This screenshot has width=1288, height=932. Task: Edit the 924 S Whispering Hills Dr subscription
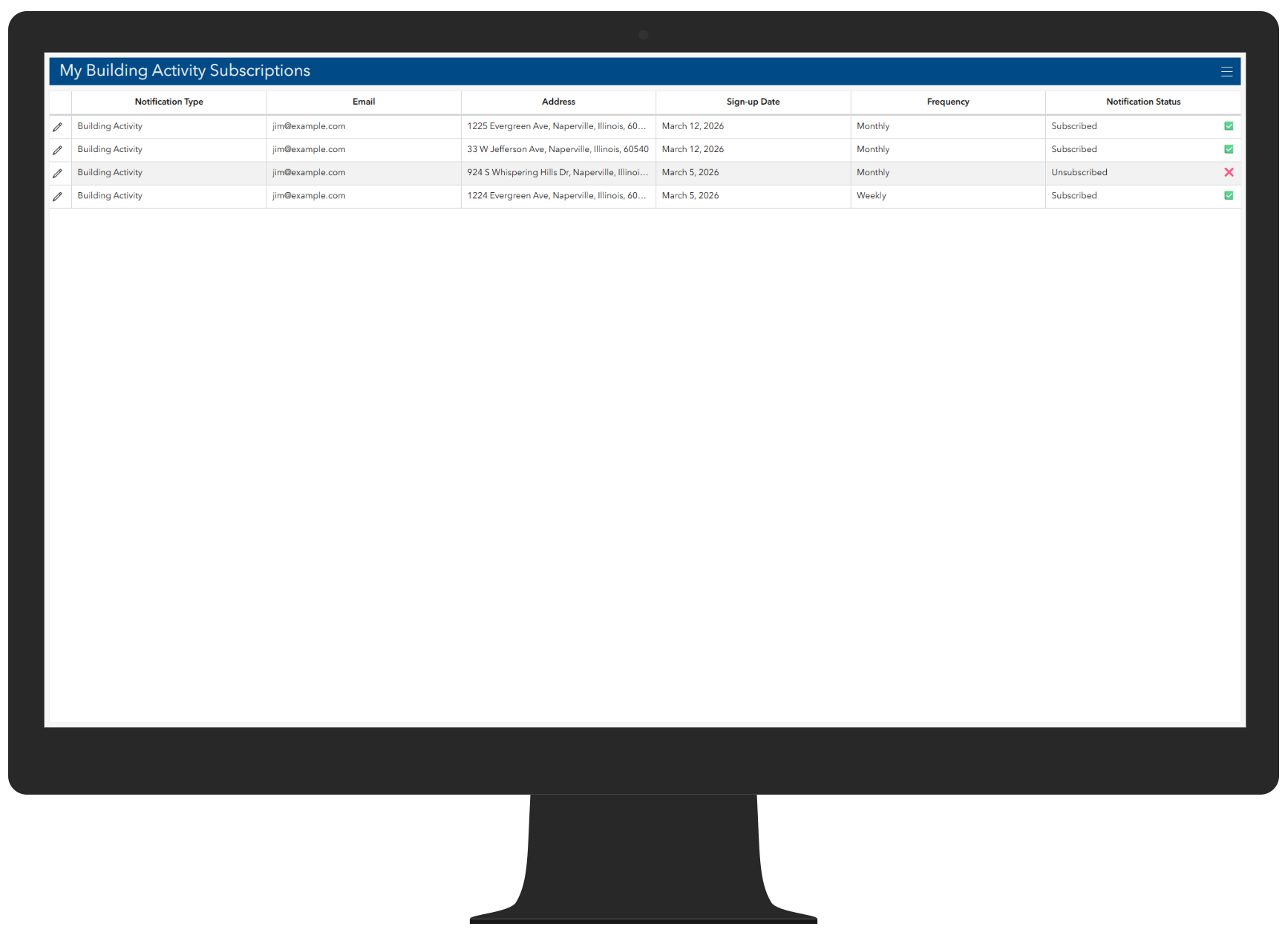58,173
